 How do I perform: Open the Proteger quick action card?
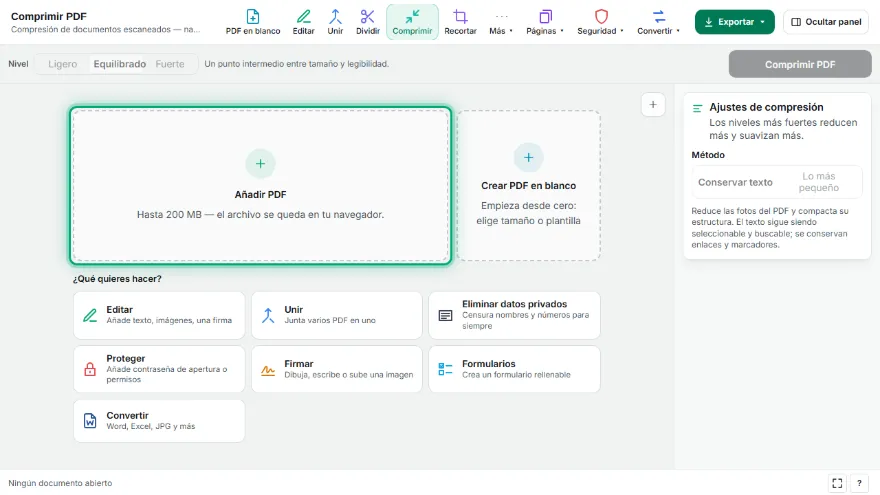click(159, 369)
